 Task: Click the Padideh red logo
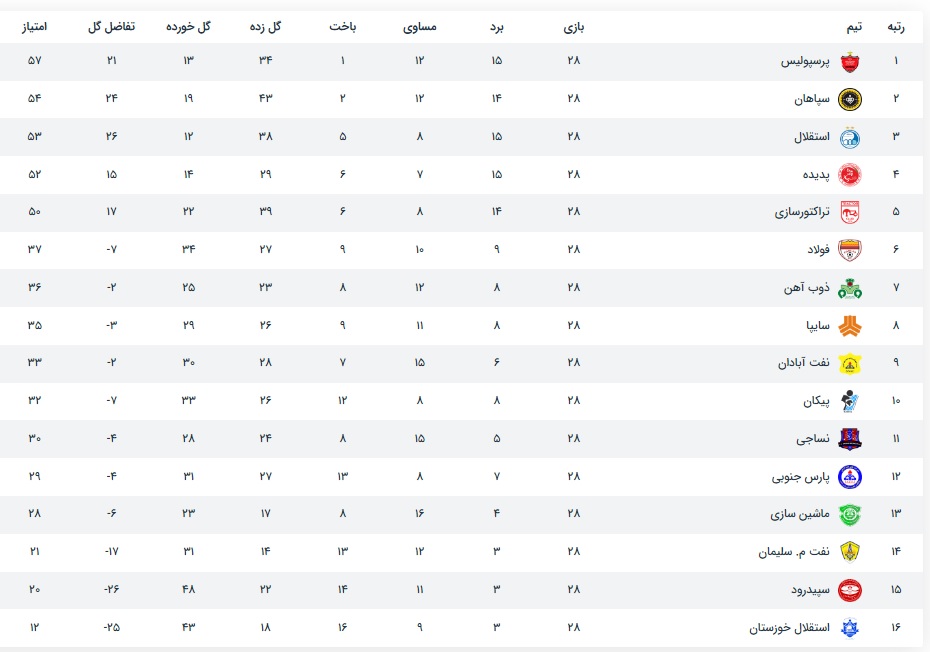(x=850, y=174)
